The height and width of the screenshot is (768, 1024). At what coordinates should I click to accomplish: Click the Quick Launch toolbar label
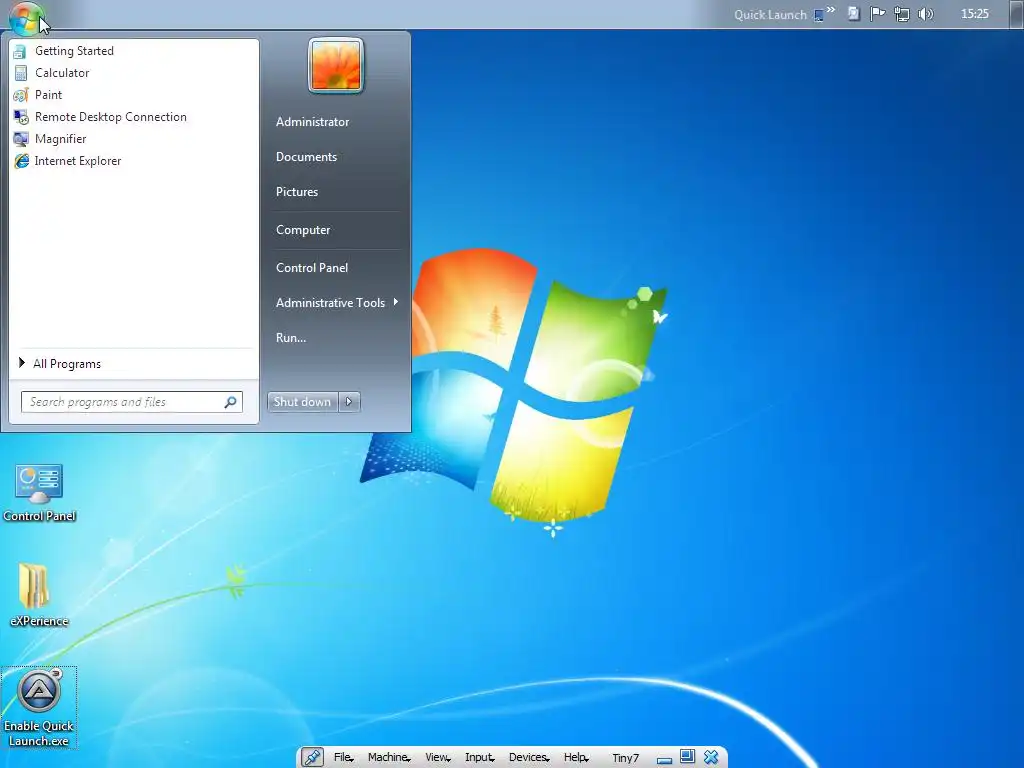[x=770, y=14]
